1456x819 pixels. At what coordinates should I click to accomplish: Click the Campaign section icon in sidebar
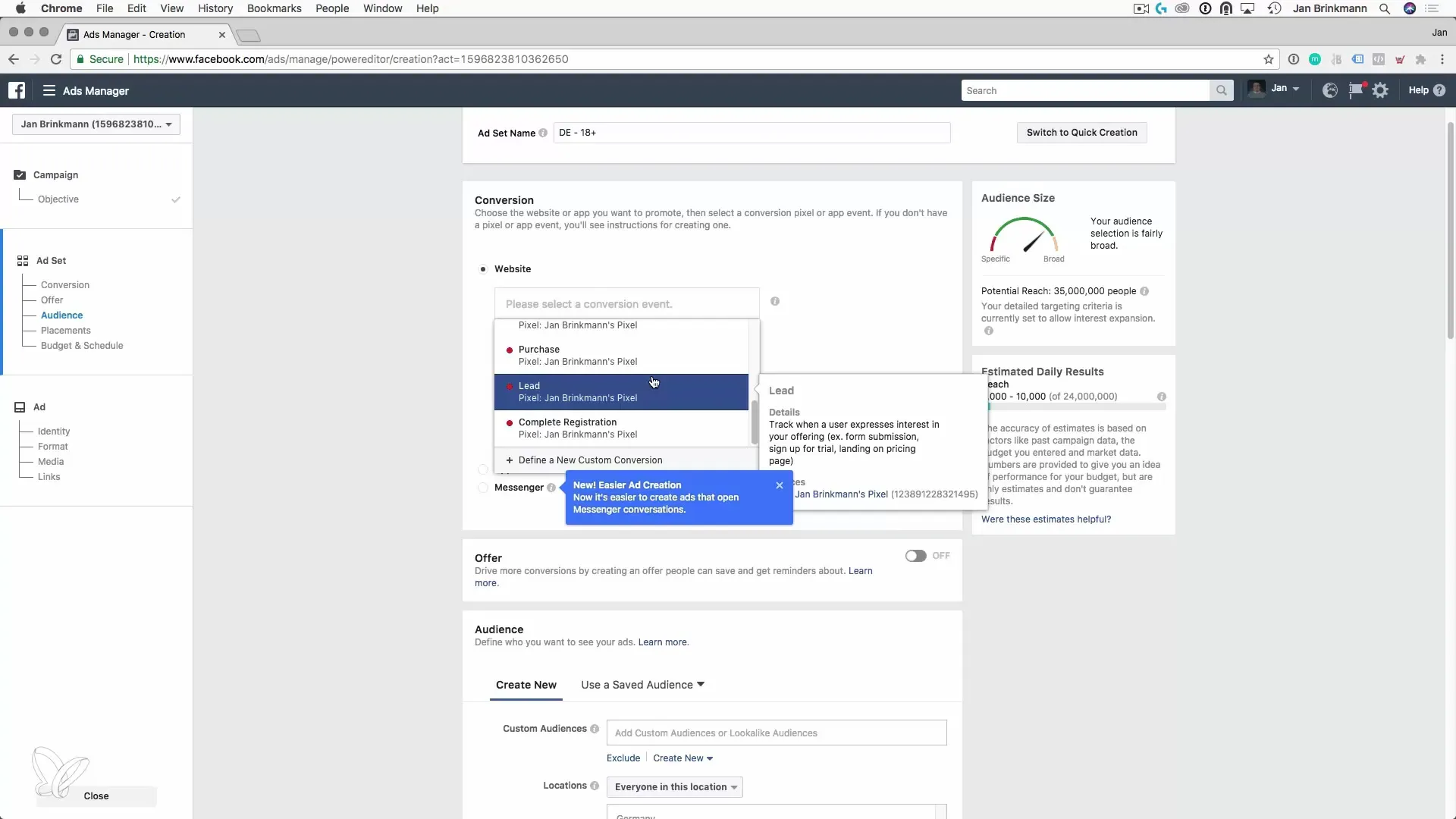20,175
